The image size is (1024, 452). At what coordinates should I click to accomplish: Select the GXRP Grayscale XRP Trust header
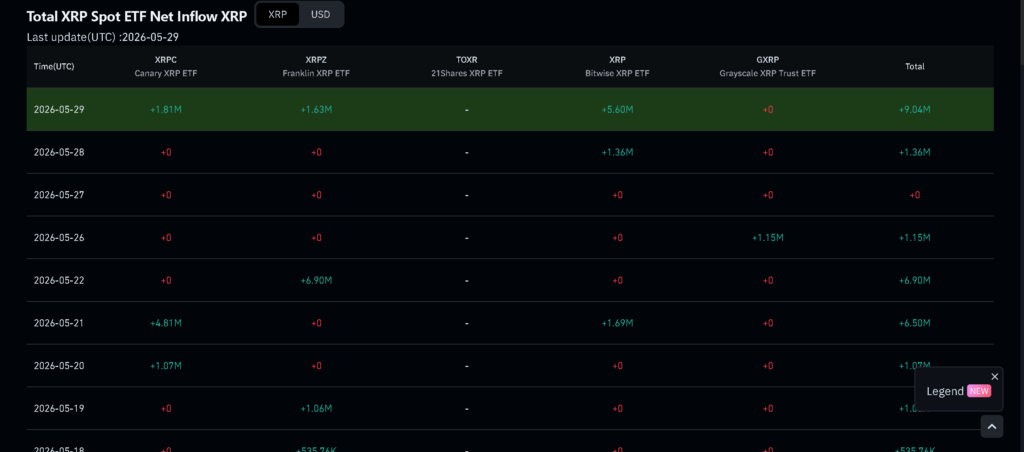[767, 67]
